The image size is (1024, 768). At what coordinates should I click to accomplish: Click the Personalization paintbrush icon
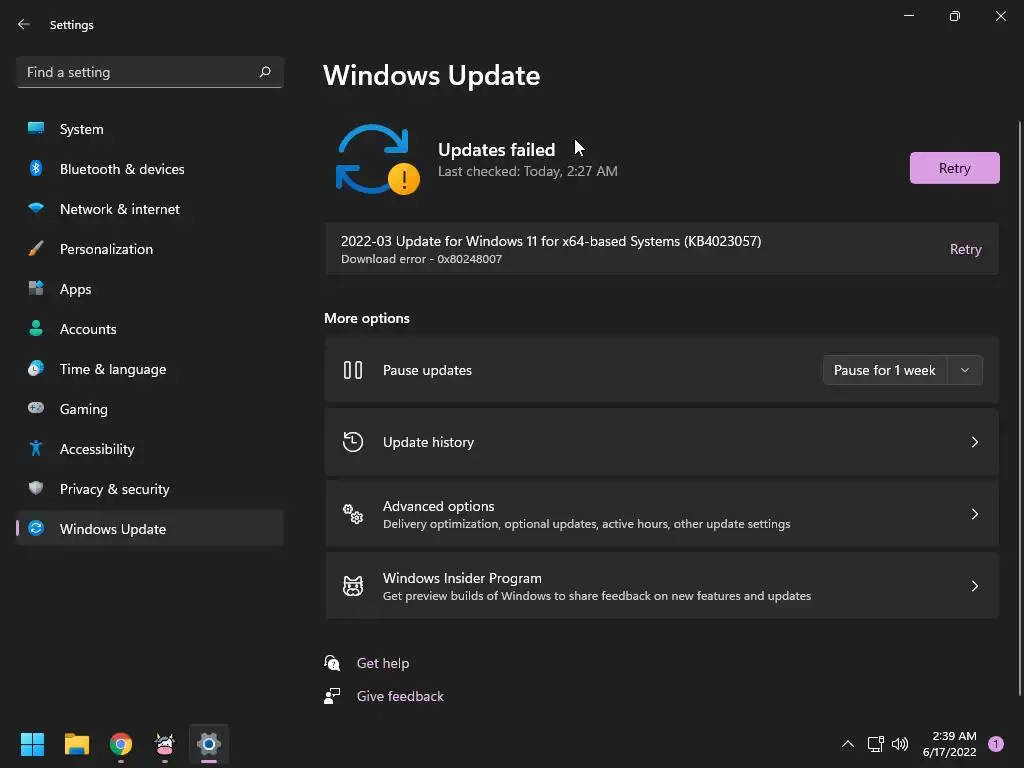point(36,248)
